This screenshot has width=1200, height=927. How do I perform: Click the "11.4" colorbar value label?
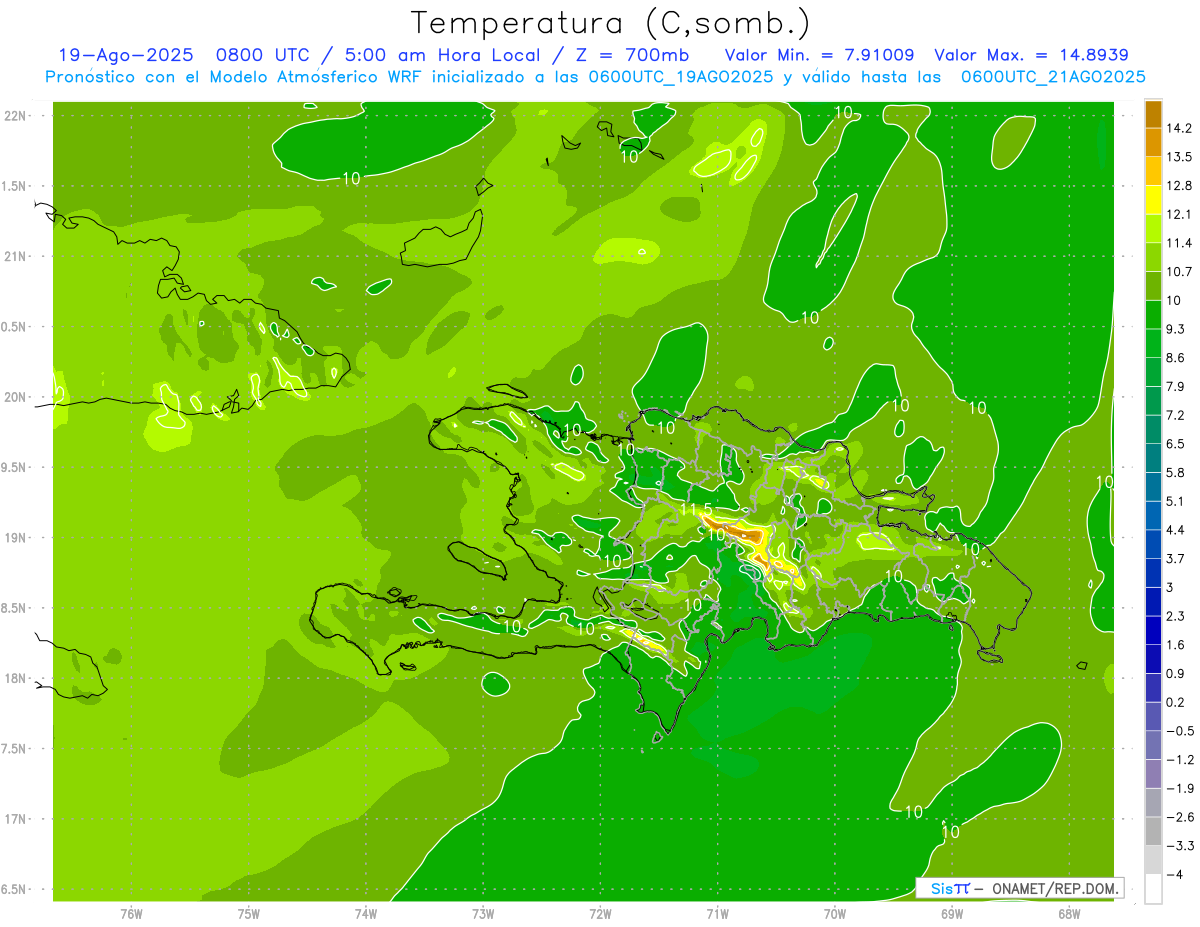pos(1180,243)
